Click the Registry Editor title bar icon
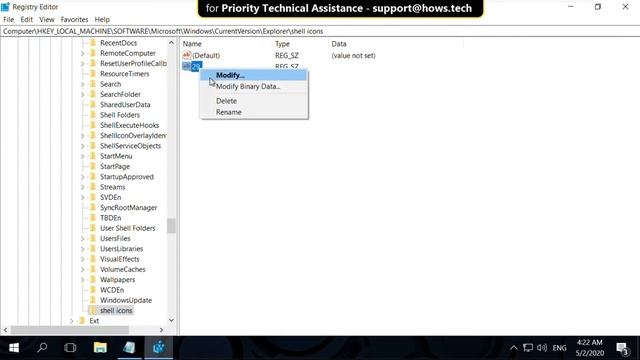 5,7
